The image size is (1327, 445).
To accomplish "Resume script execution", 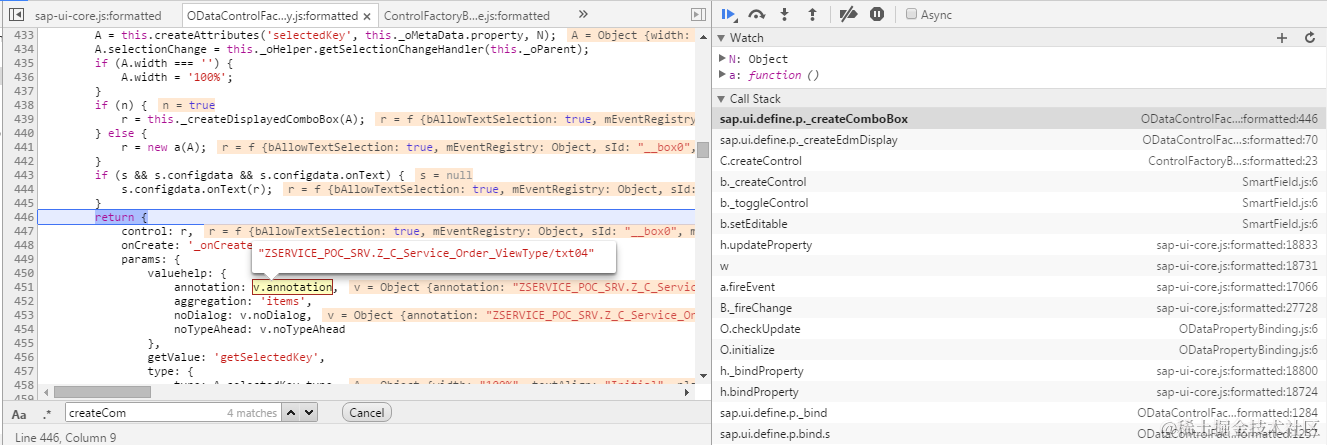I will click(729, 15).
